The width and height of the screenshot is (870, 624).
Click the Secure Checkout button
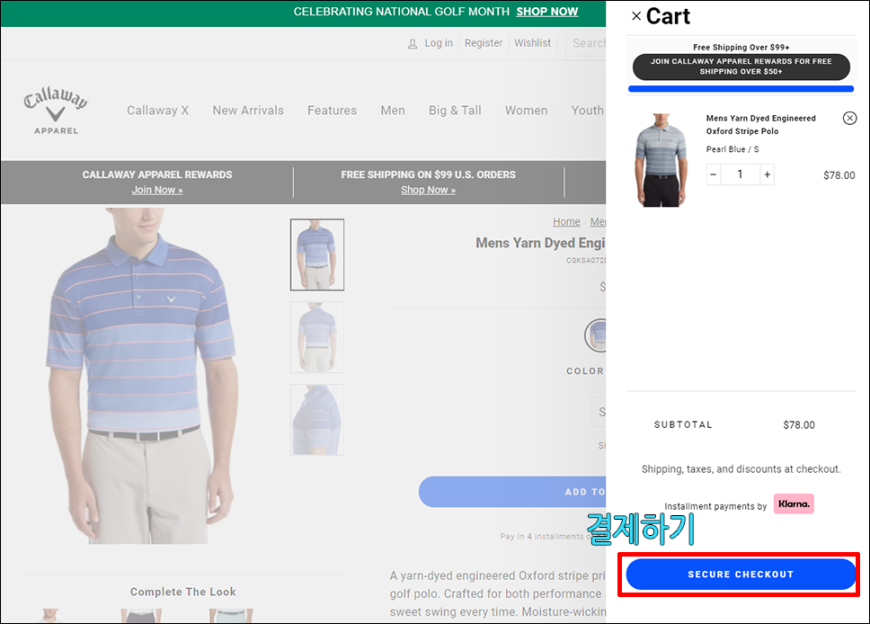coord(741,574)
